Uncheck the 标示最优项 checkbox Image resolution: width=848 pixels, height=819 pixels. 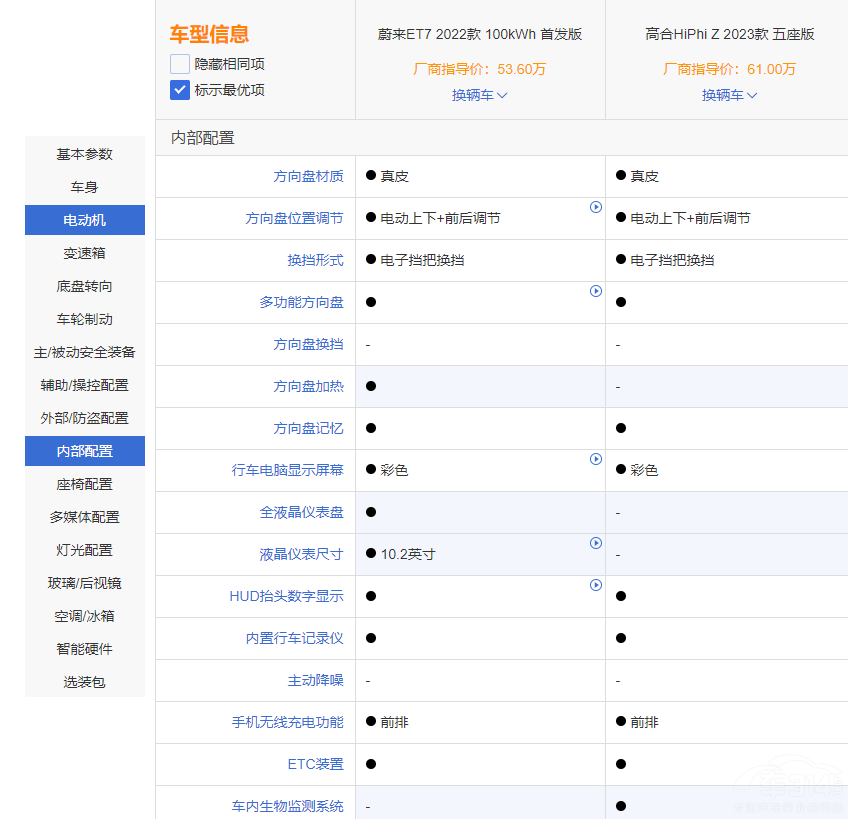[180, 90]
